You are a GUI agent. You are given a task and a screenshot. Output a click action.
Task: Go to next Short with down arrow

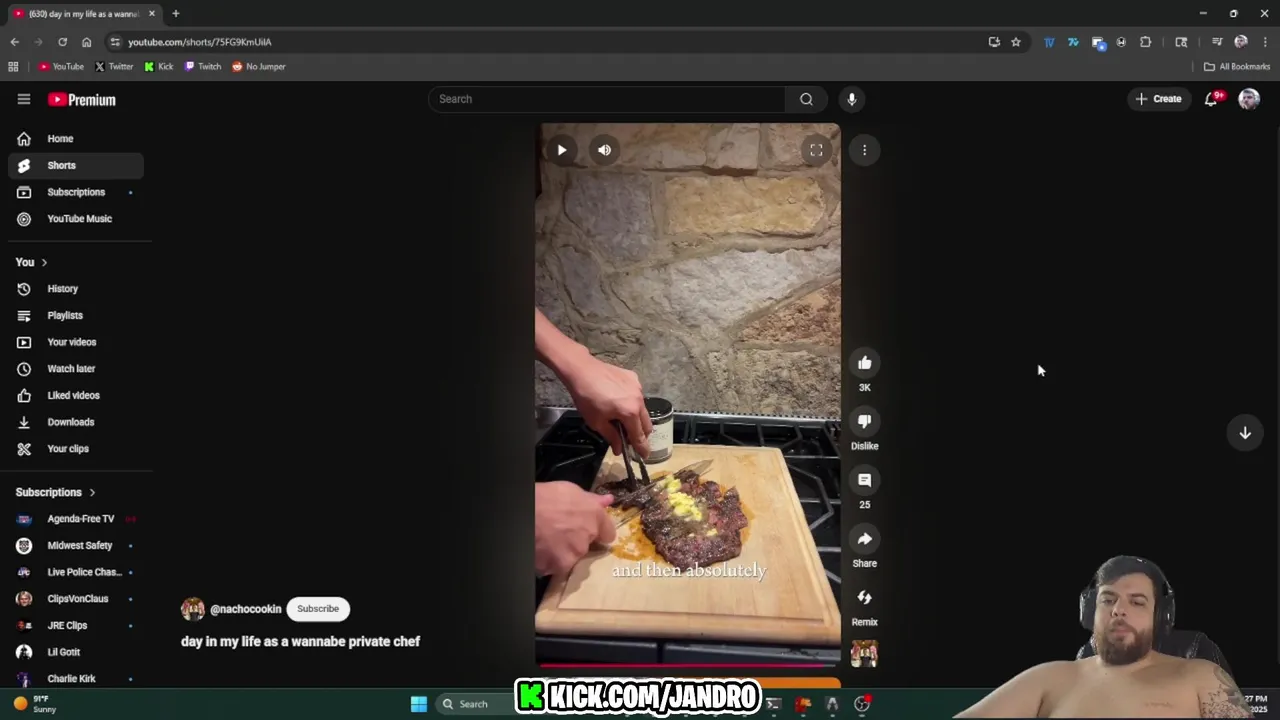coord(1245,433)
